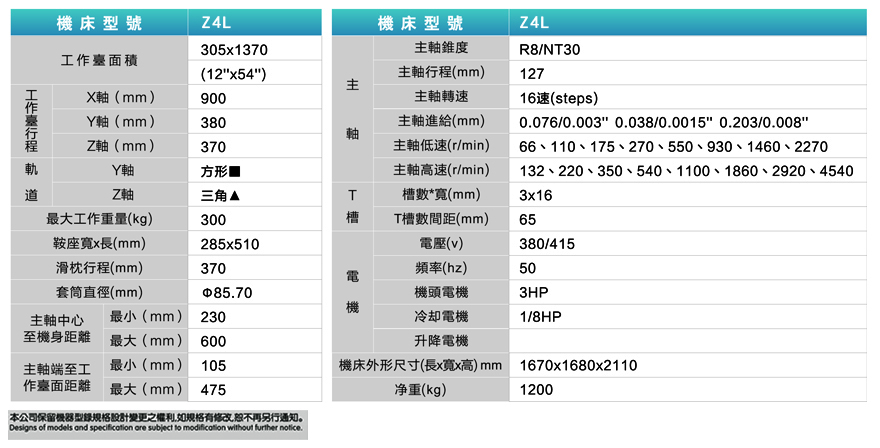Image resolution: width=880 pixels, height=448 pixels.
Task: Select the 主軸高速(r/min) values row
Action: coord(686,171)
